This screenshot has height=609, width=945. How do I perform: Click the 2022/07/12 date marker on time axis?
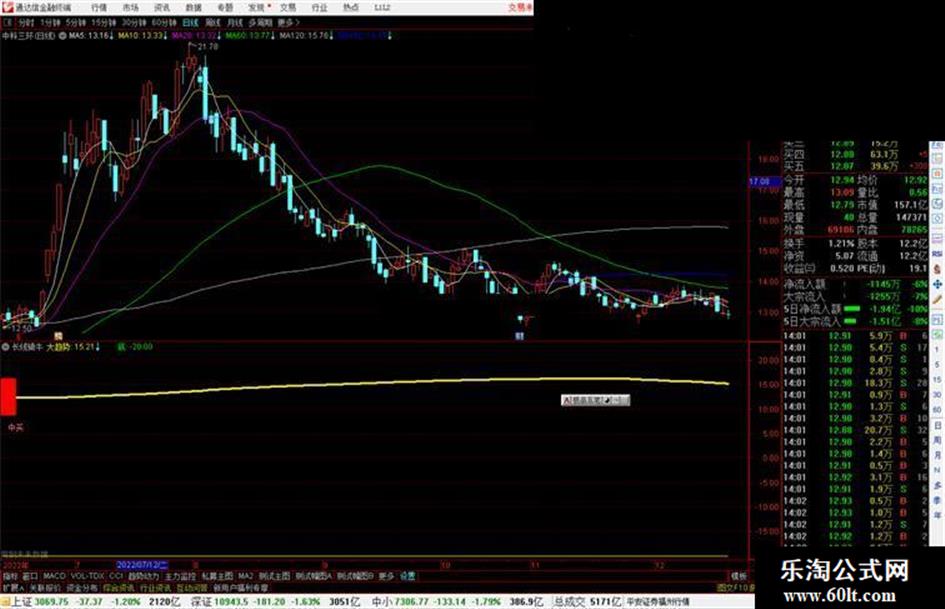point(143,566)
